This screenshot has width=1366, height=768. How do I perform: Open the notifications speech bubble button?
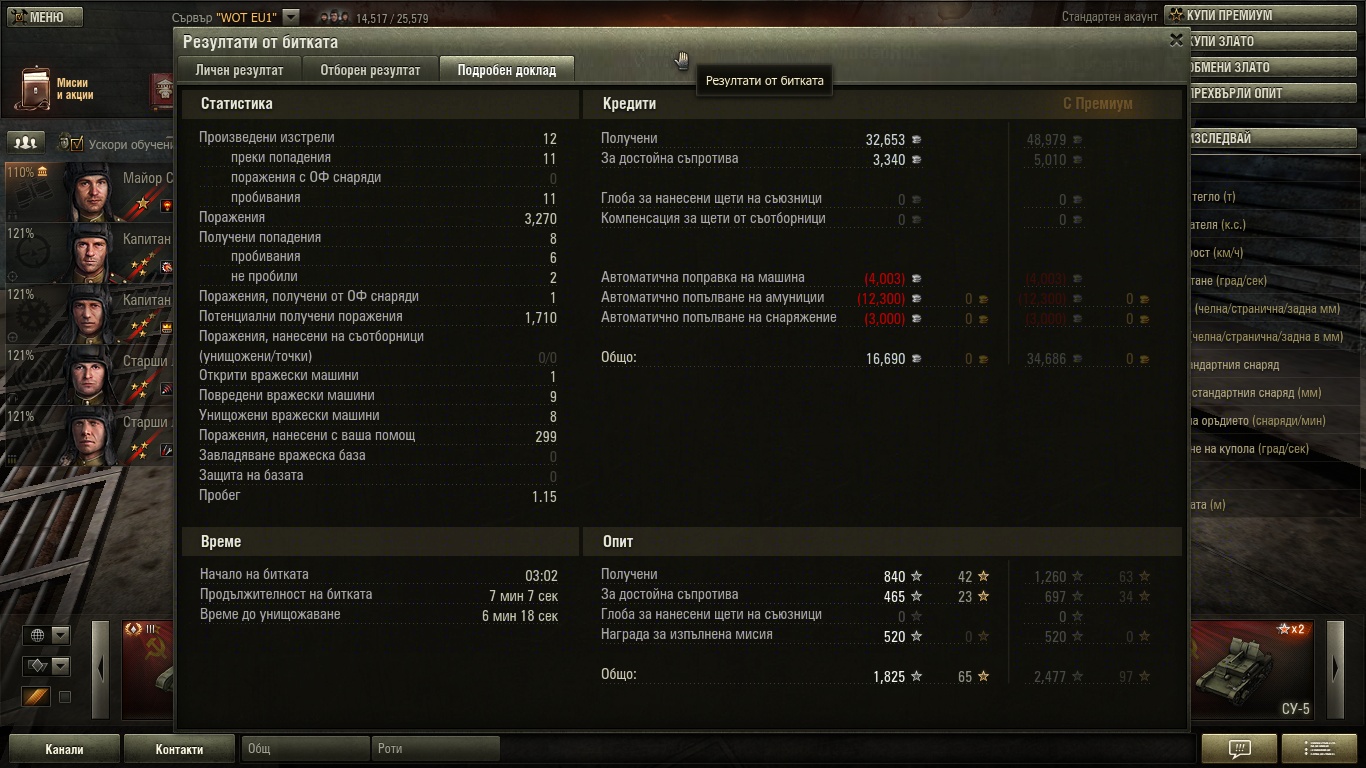pyautogui.click(x=1239, y=748)
